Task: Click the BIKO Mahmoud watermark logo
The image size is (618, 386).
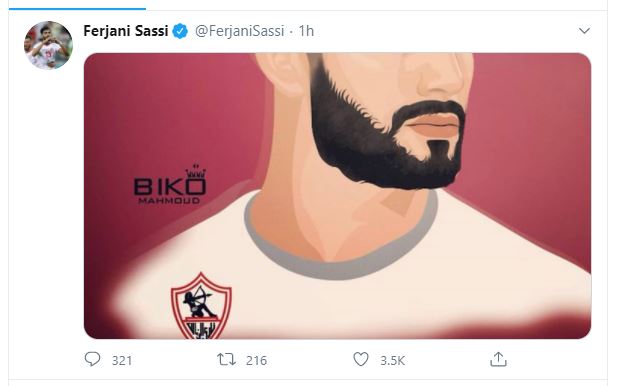Action: (x=170, y=185)
